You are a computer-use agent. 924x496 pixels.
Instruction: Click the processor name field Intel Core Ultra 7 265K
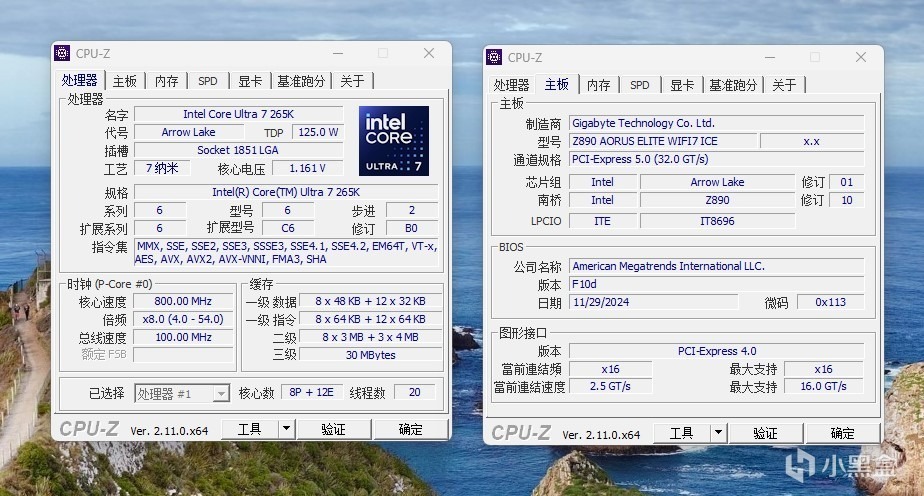click(x=239, y=114)
